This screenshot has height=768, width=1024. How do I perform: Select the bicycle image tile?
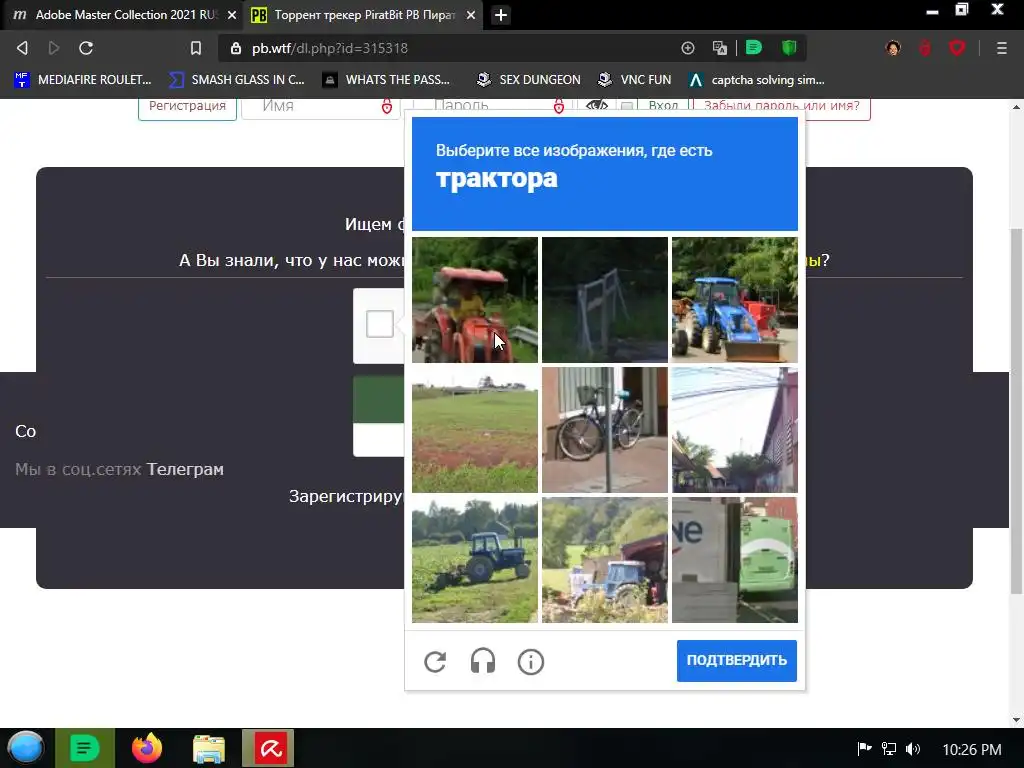click(x=605, y=430)
